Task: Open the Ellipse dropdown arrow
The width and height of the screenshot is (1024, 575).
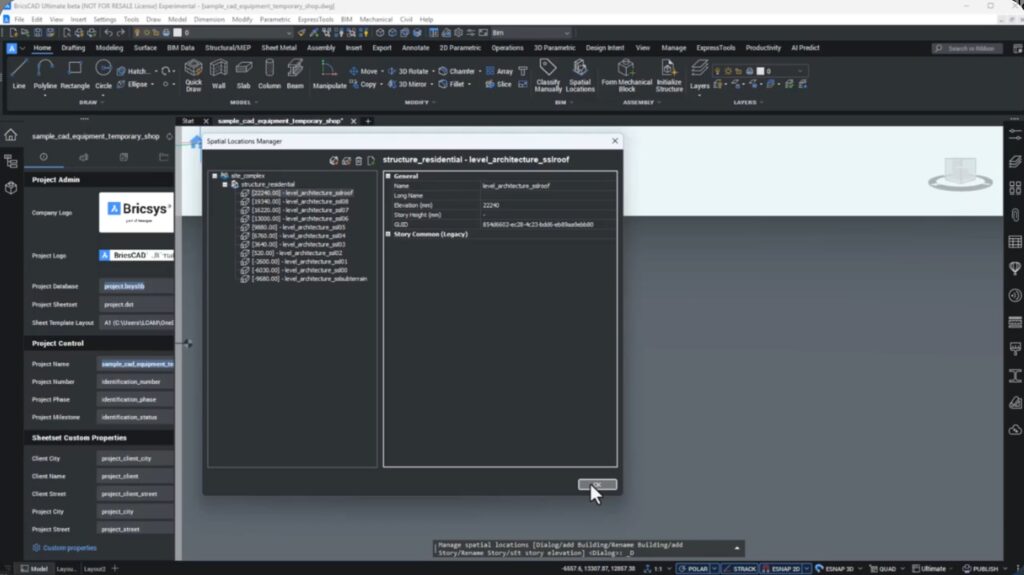Action: coord(153,84)
